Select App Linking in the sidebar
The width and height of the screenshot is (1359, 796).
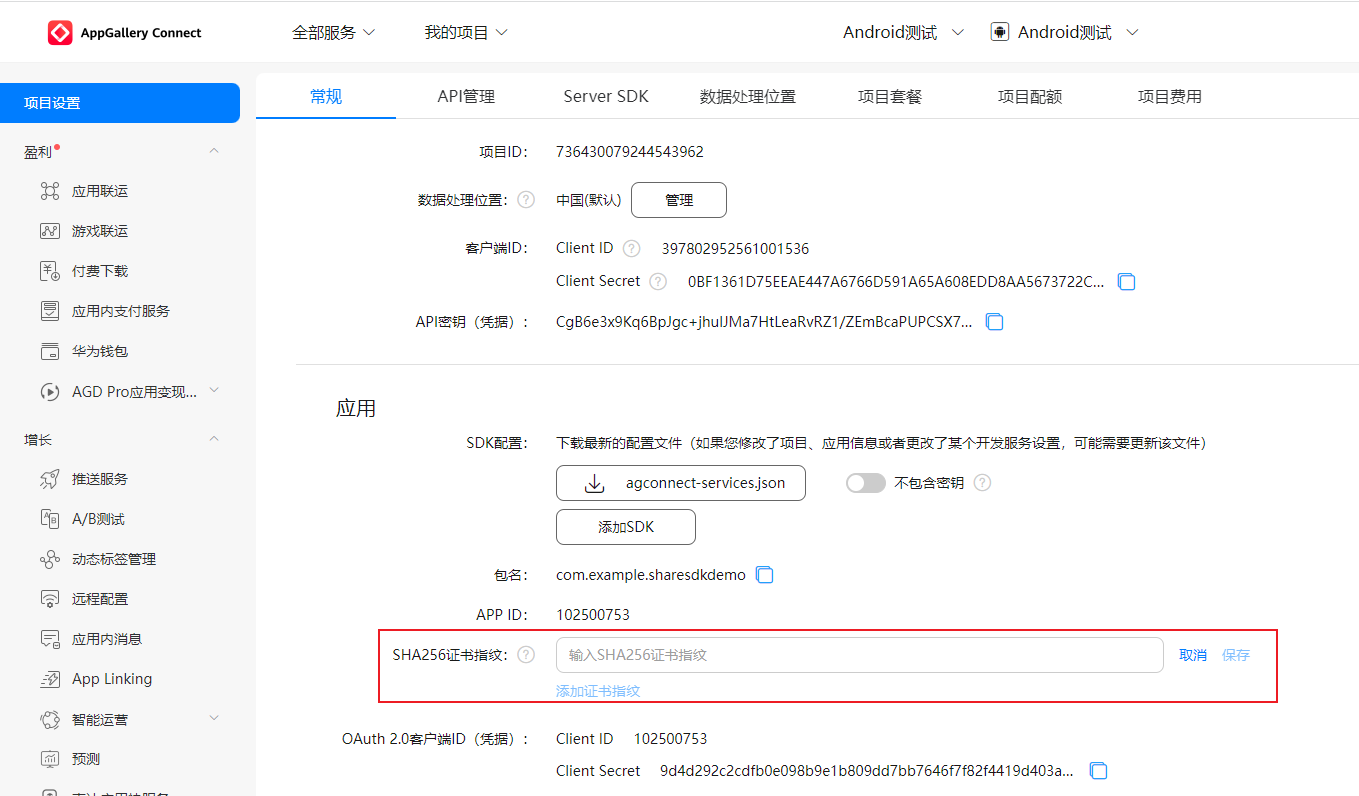coord(110,678)
